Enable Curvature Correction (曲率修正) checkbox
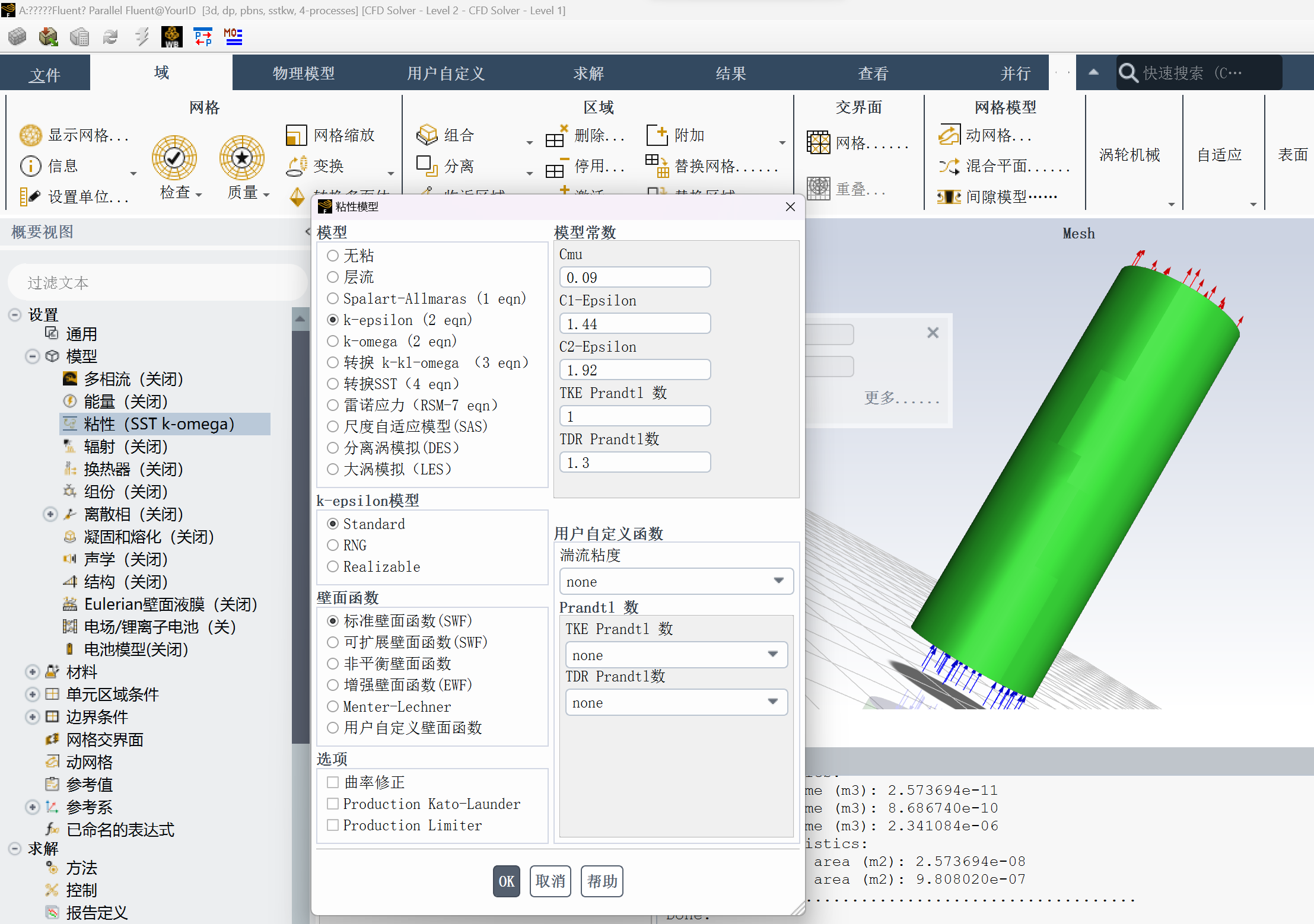This screenshot has width=1314, height=924. 333,782
